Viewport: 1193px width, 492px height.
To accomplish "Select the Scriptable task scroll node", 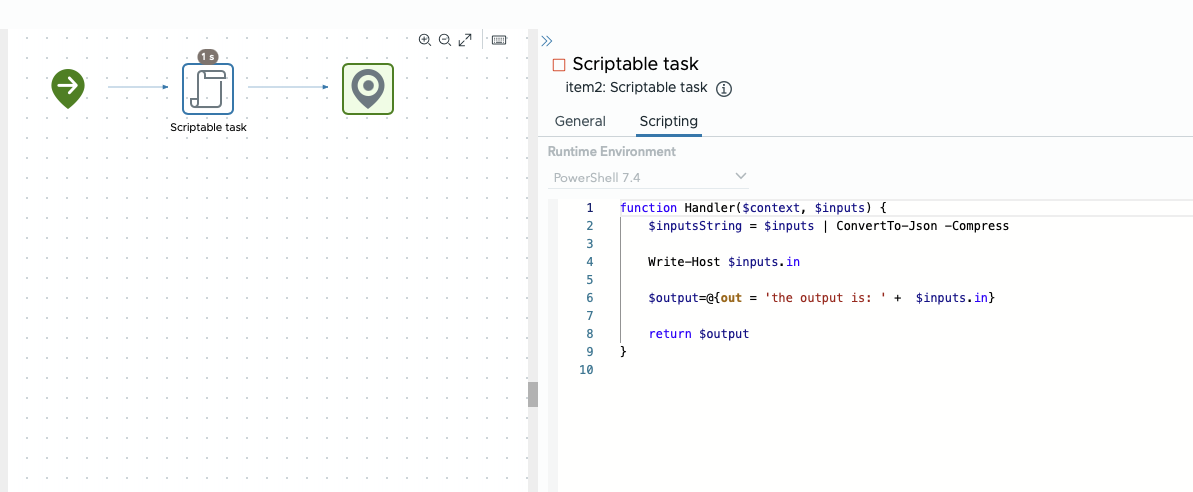I will [x=208, y=89].
